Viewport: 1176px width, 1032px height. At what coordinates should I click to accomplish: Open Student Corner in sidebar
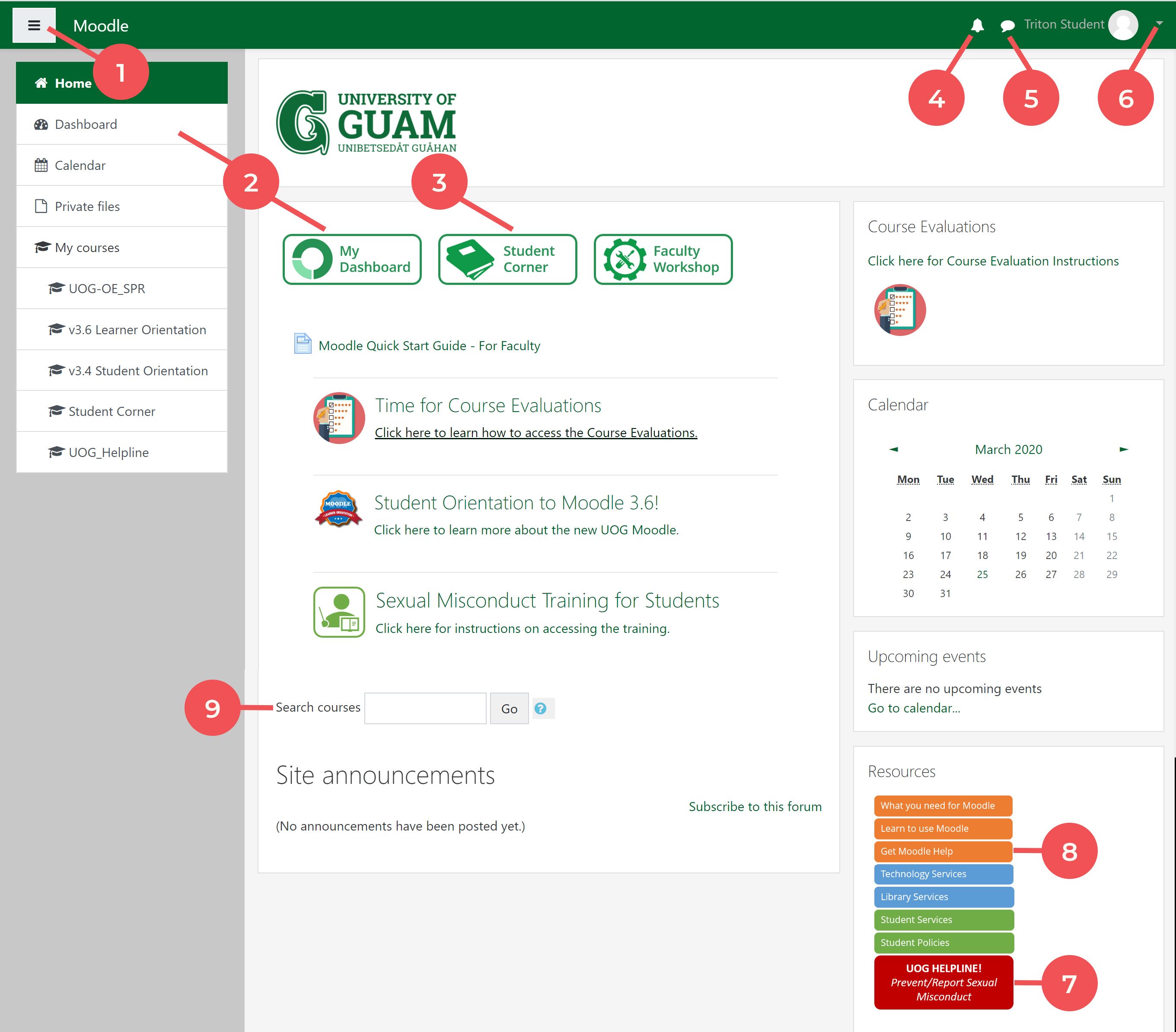click(x=121, y=411)
